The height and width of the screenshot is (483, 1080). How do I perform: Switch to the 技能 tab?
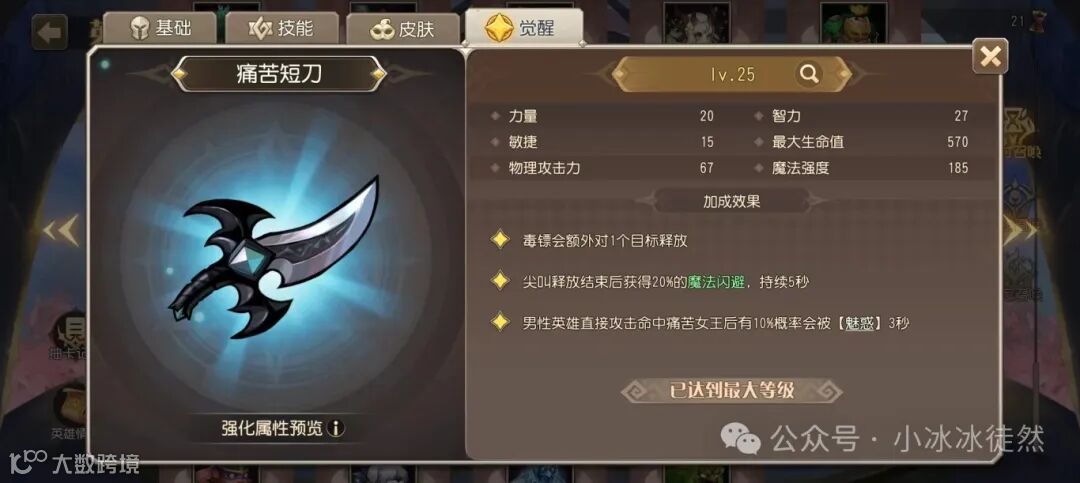pyautogui.click(x=282, y=28)
